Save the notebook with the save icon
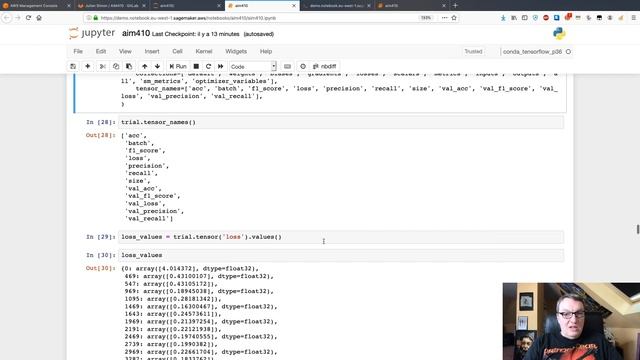Viewport: 640px width, 360px height. [x=73, y=67]
